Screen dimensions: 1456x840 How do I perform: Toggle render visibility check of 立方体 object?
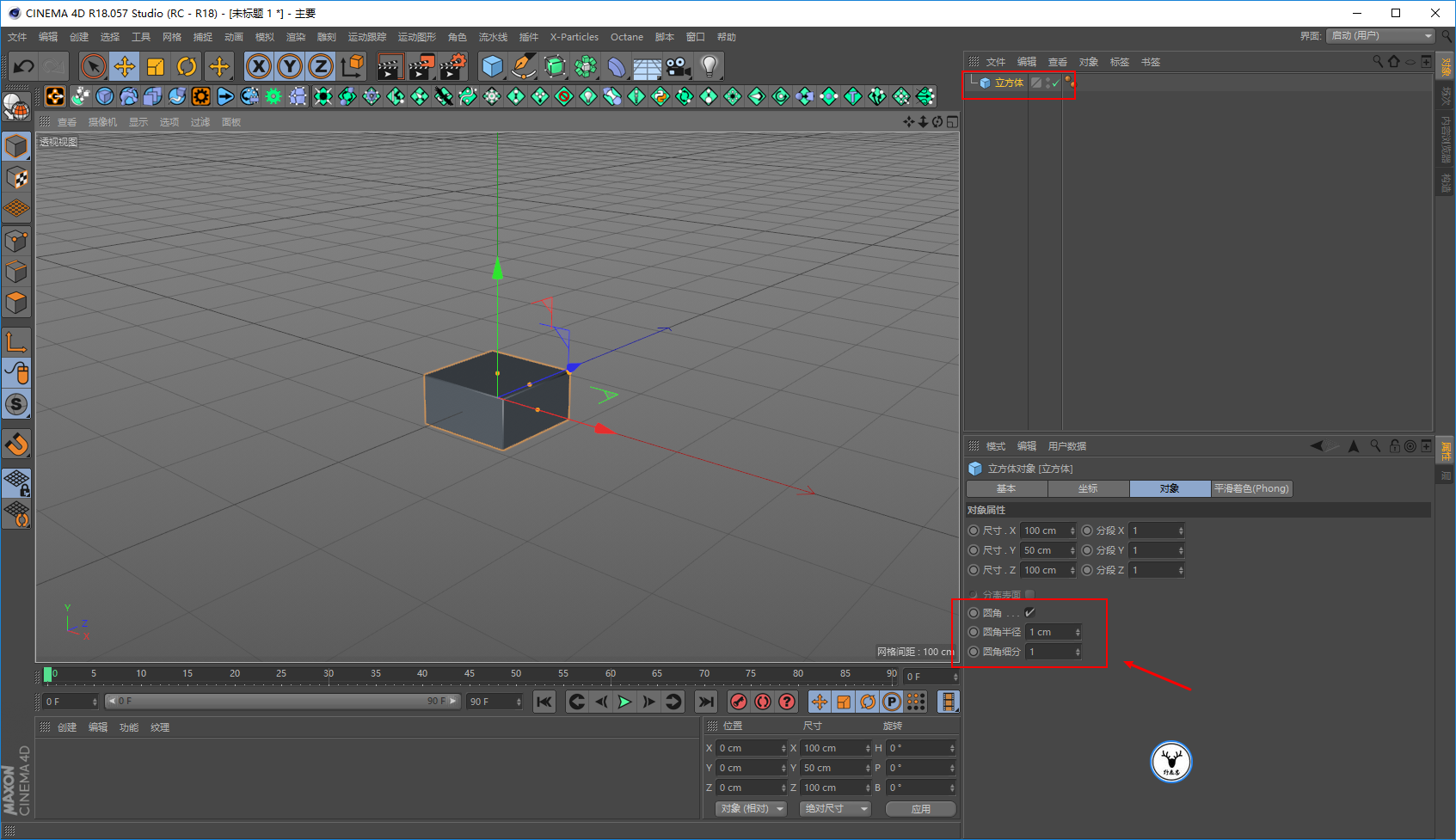pyautogui.click(x=1056, y=83)
